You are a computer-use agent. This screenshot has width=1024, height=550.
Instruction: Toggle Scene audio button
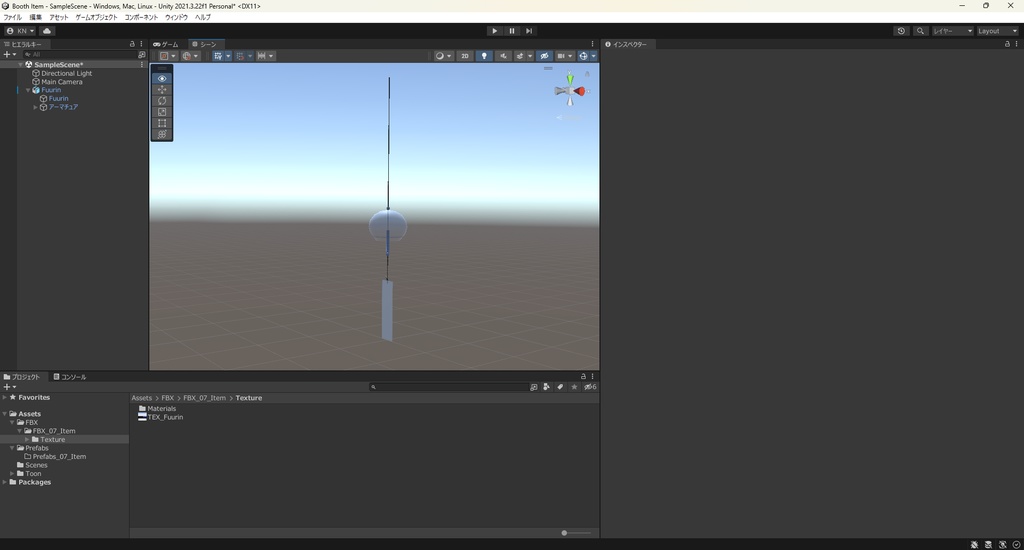point(503,56)
